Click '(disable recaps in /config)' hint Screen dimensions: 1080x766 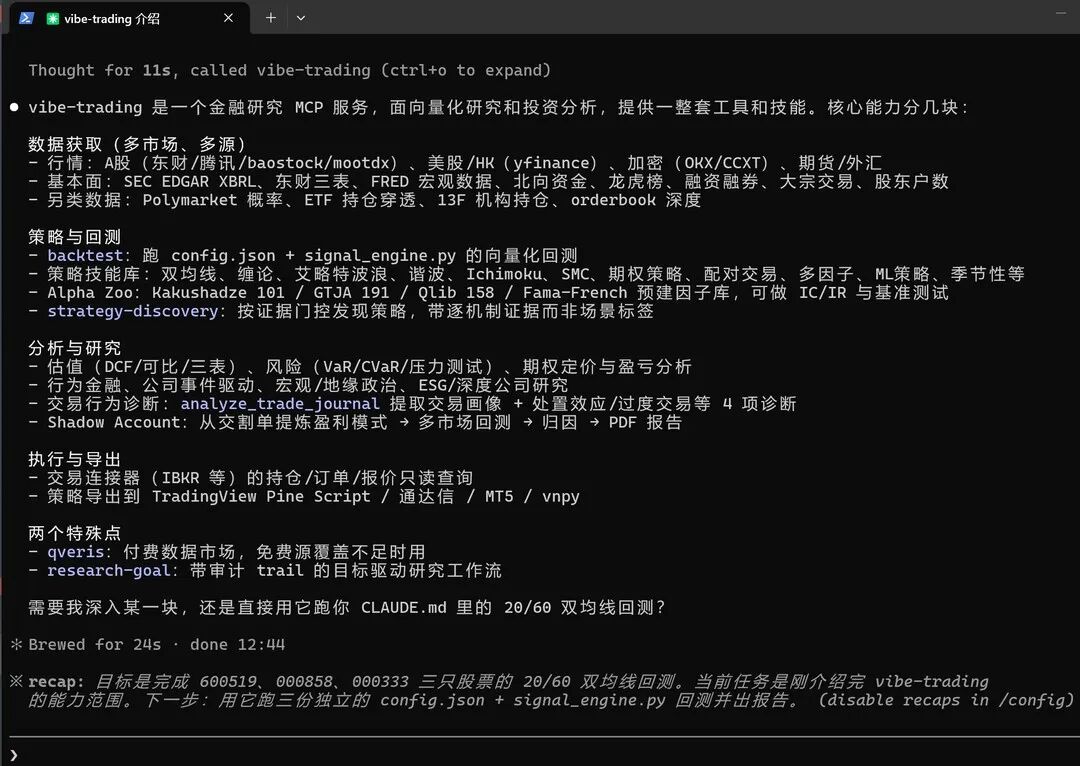(x=945, y=701)
